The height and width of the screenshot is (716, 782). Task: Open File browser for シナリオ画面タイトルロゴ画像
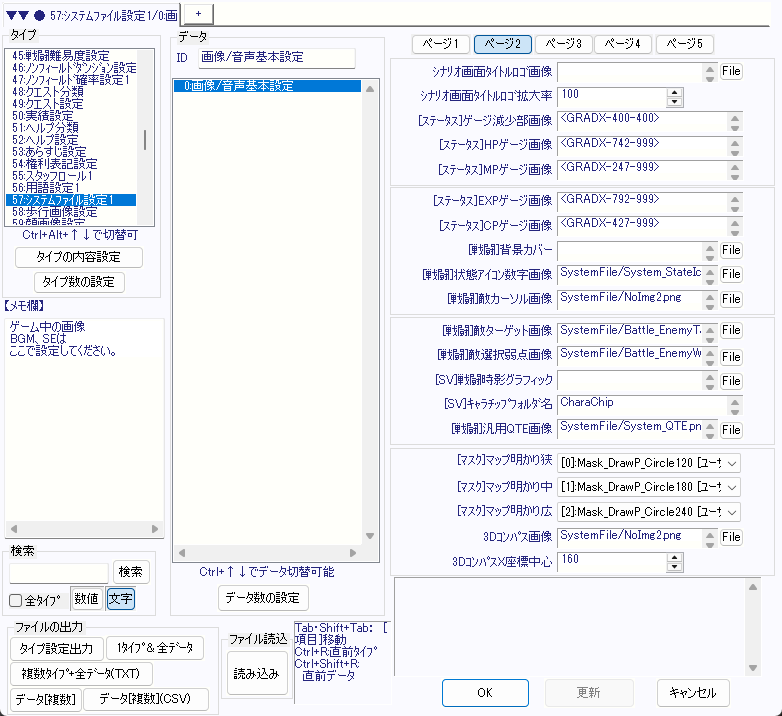point(731,71)
